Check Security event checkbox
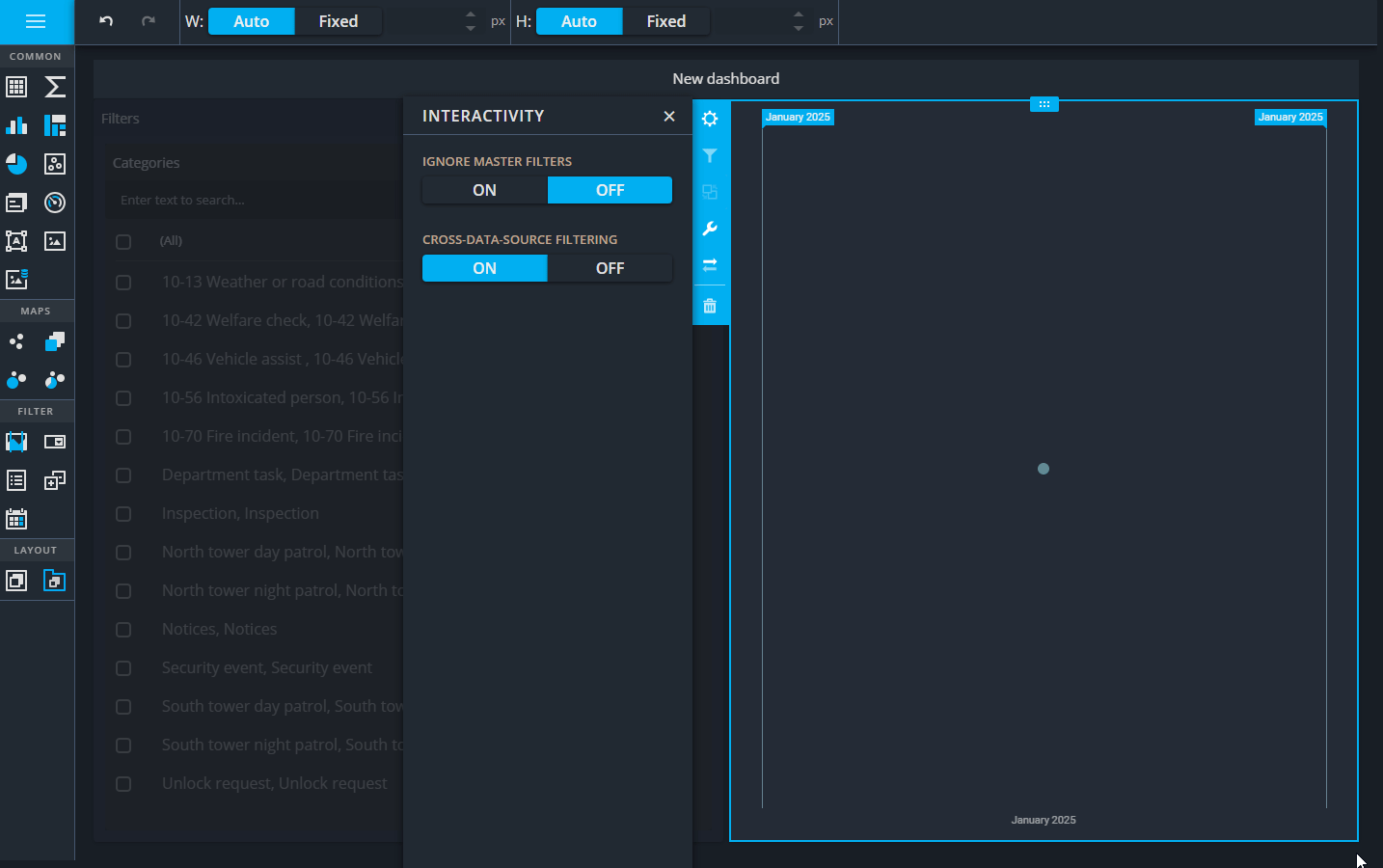 pyautogui.click(x=123, y=668)
